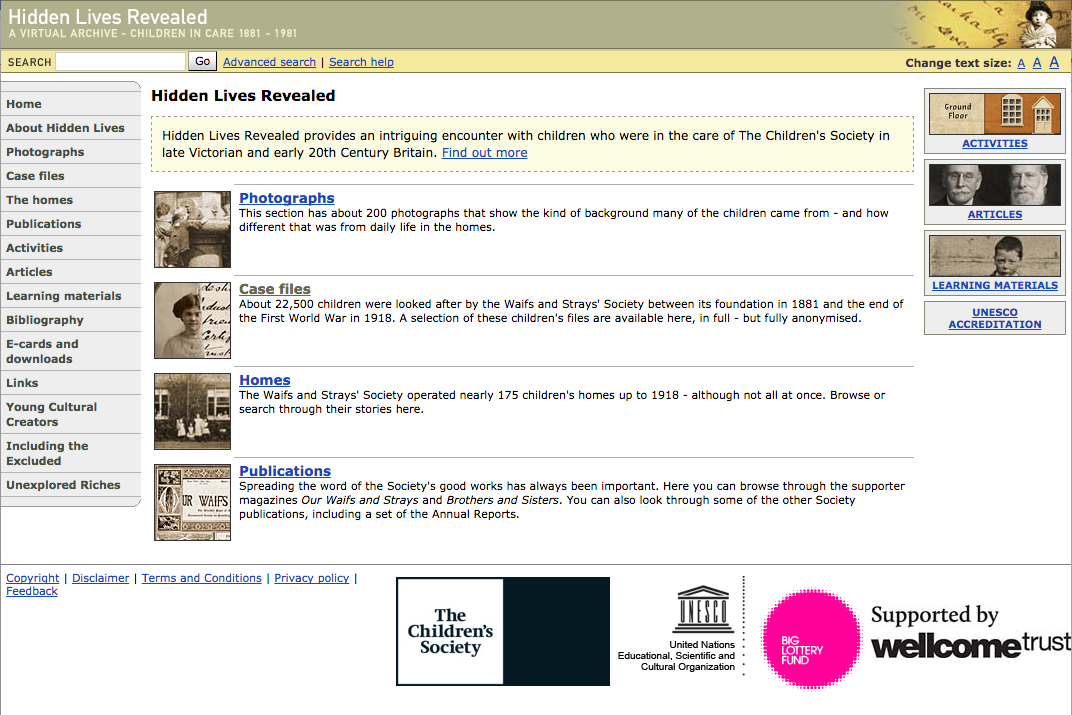This screenshot has width=1072, height=715.
Task: Click the Learning Materials boy image
Action: coord(994,256)
